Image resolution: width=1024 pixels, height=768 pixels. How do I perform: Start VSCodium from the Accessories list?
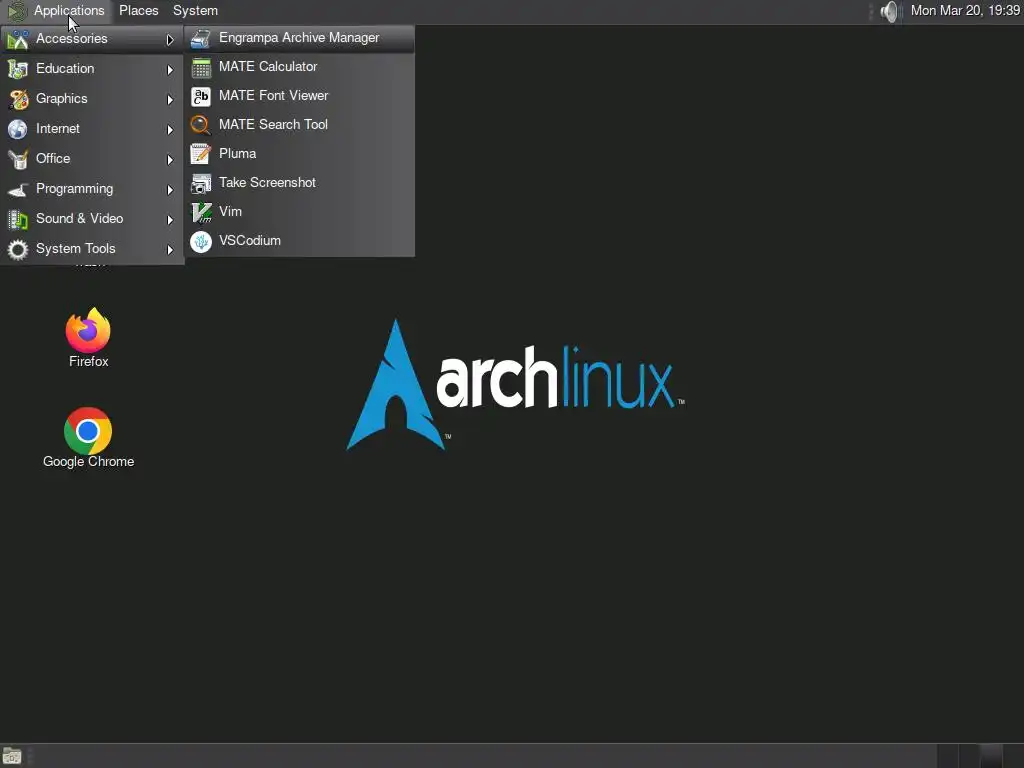click(x=300, y=240)
